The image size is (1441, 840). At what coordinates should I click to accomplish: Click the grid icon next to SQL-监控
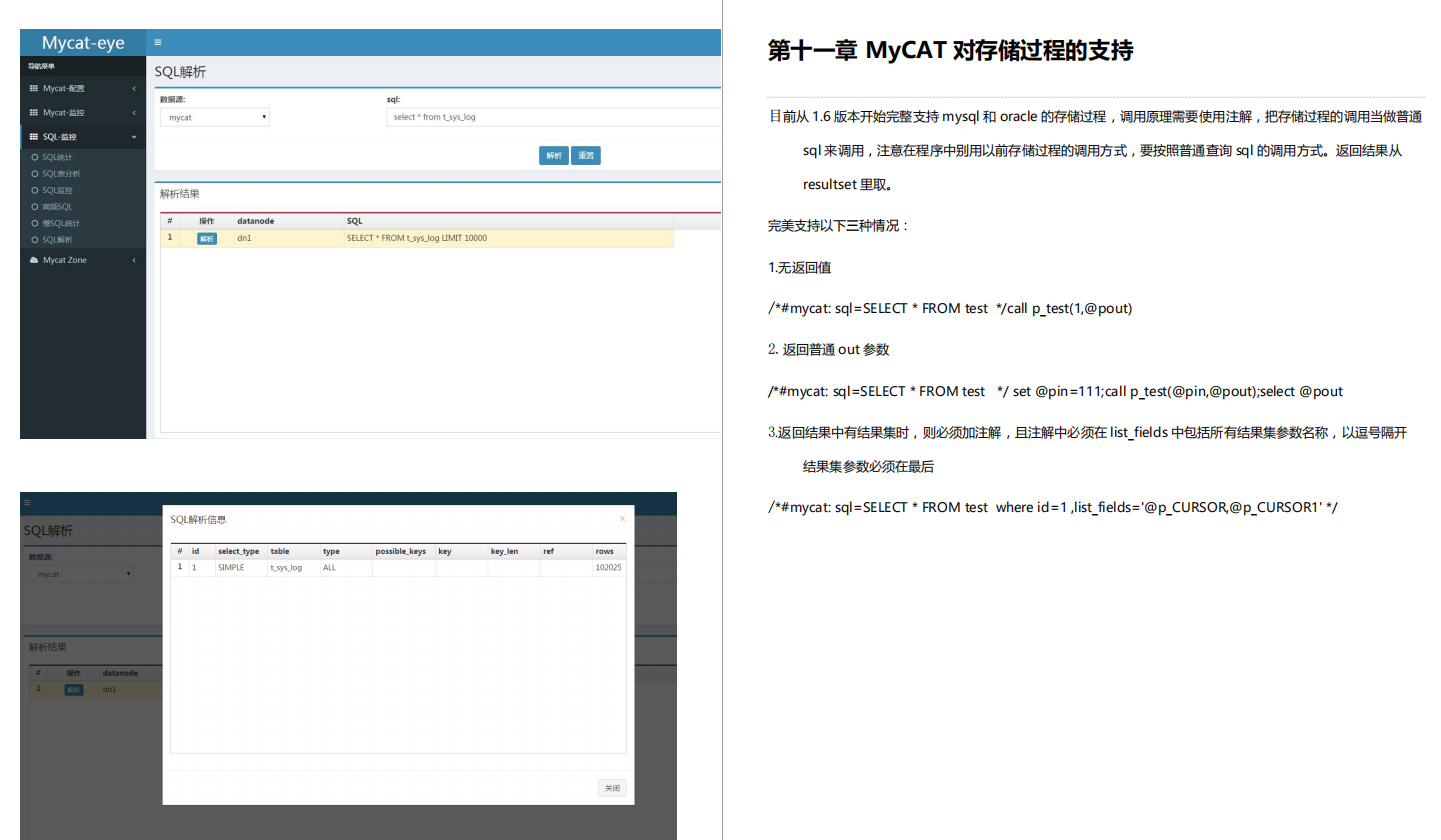point(34,137)
